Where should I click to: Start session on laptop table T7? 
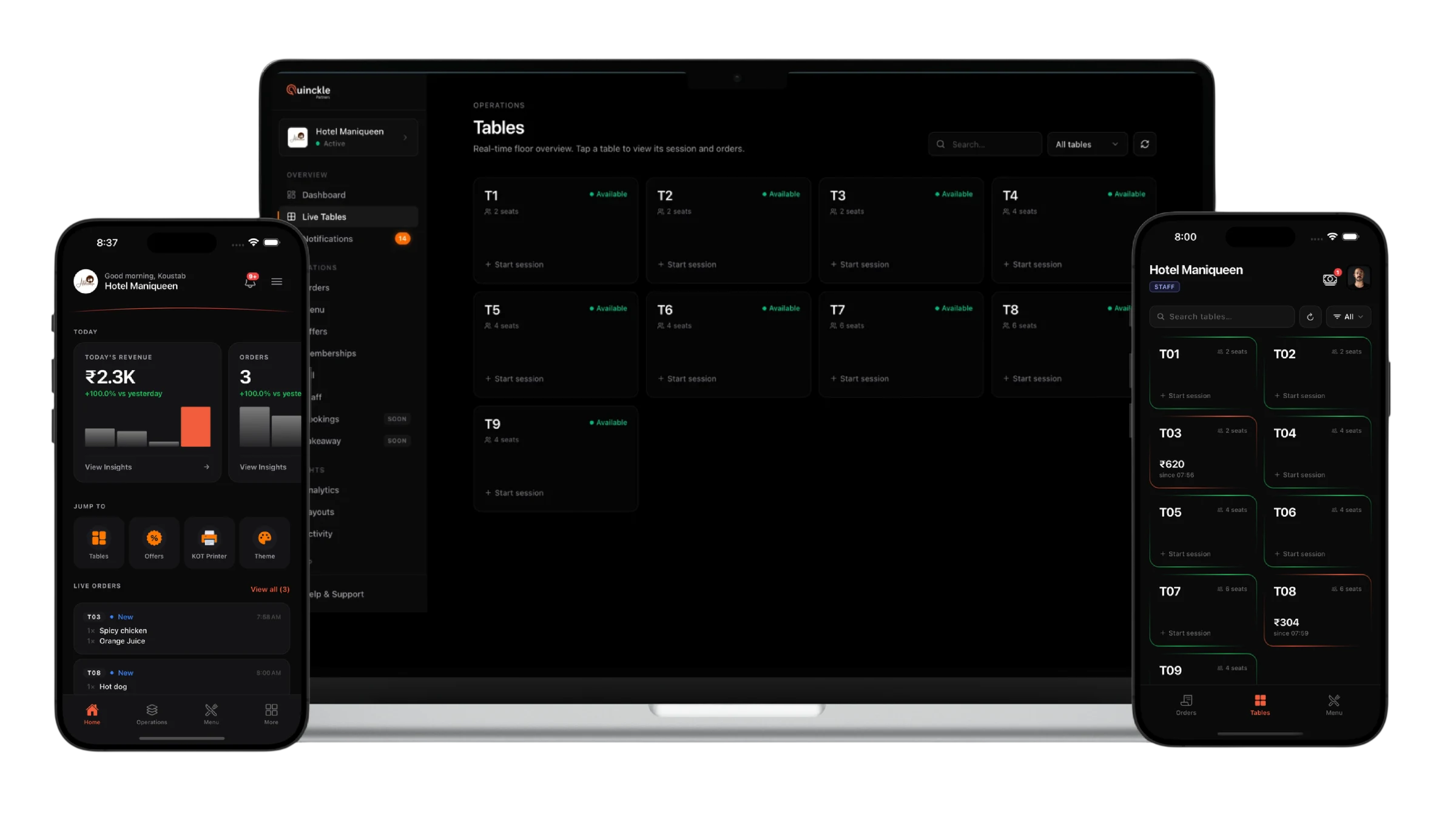point(860,379)
